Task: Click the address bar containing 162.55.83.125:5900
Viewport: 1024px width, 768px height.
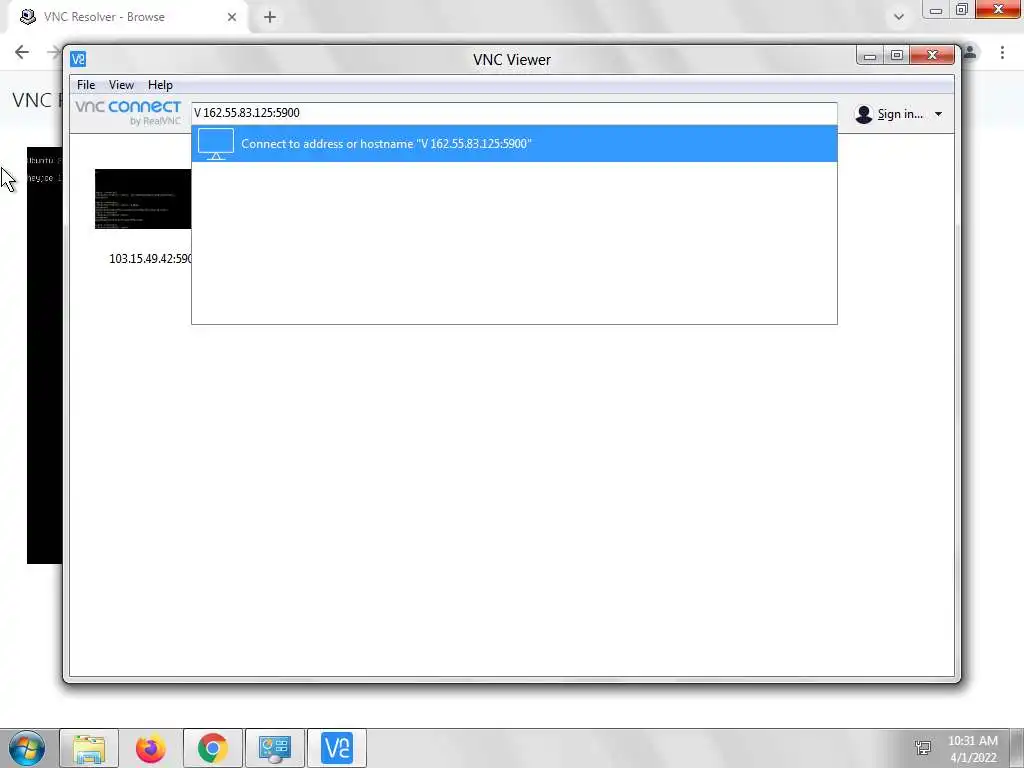Action: click(x=514, y=113)
